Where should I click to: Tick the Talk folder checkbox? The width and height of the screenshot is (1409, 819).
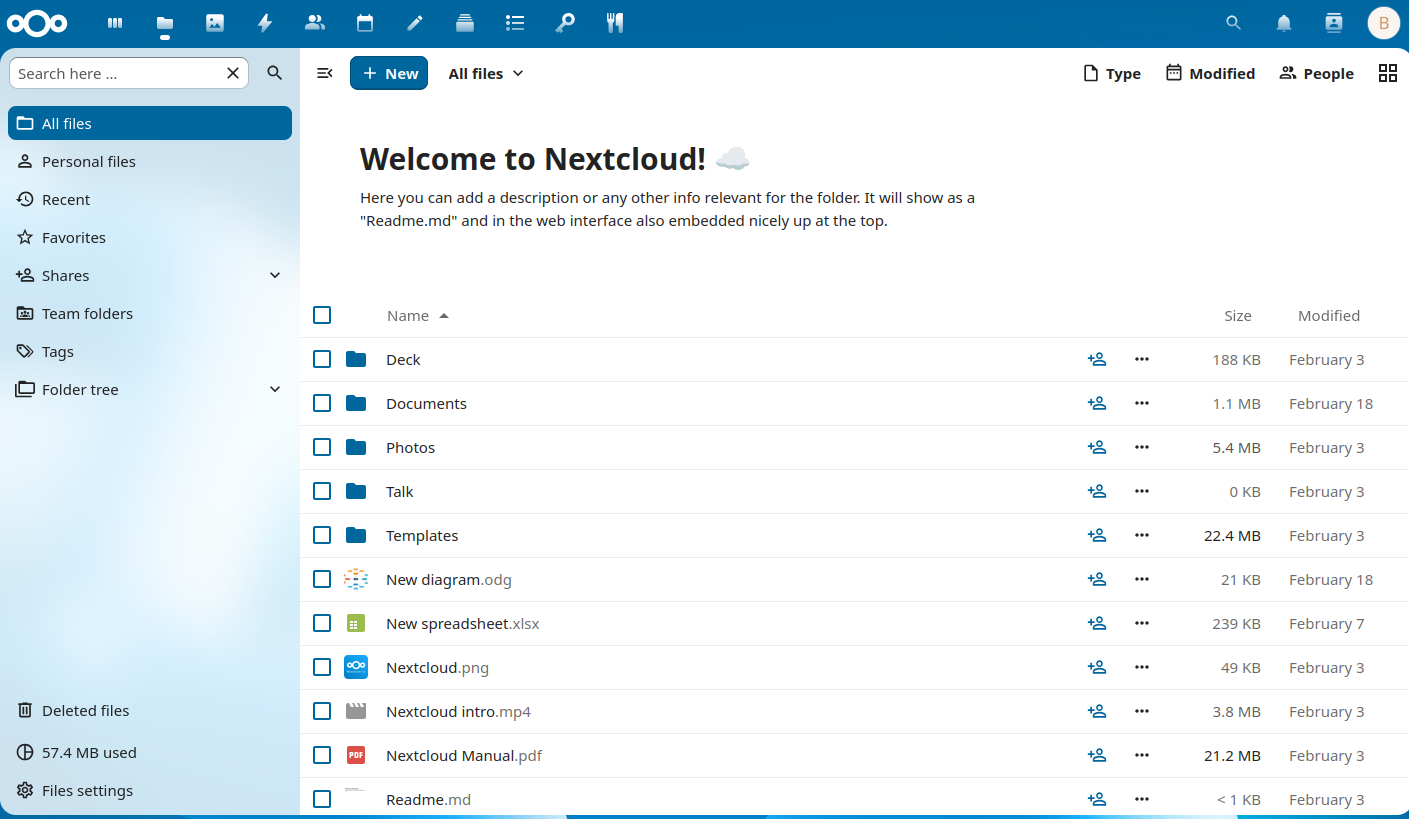322,491
